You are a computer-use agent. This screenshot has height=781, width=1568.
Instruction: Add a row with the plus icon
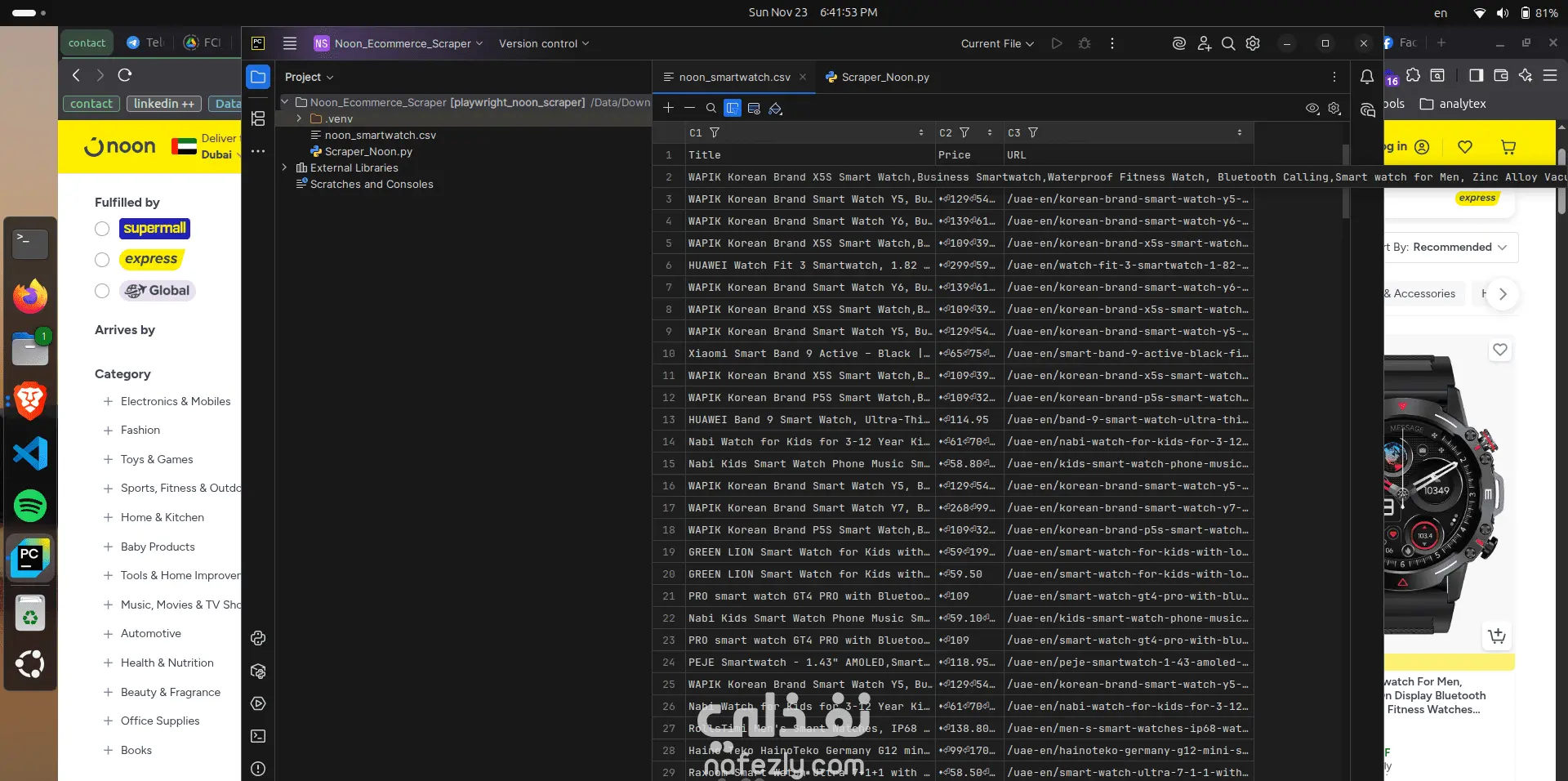coord(669,108)
